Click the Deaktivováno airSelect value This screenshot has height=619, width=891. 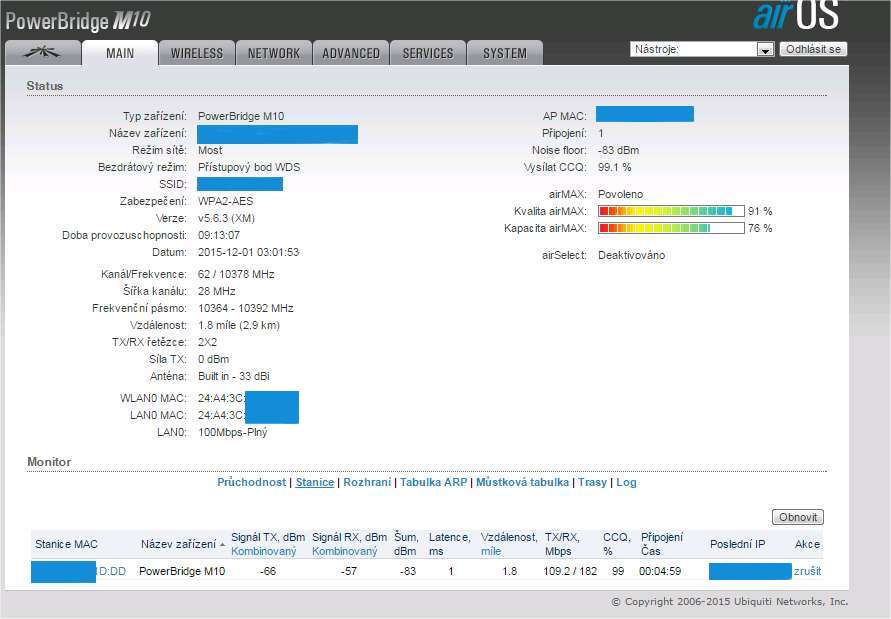[x=631, y=255]
